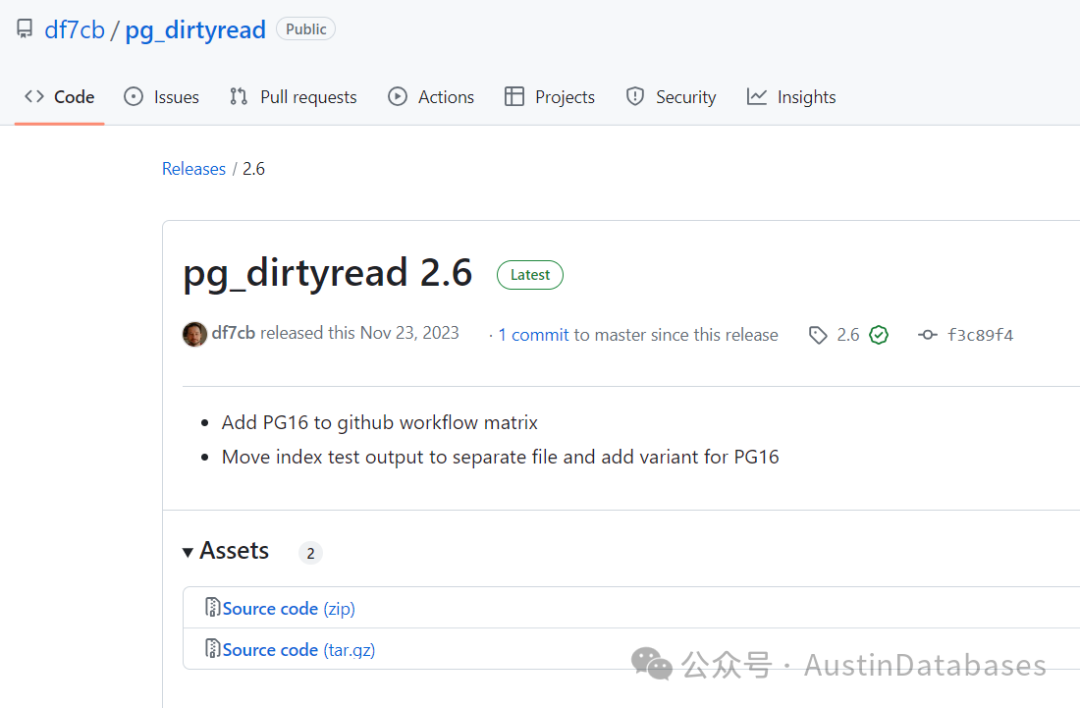1080x708 pixels.
Task: Click the Add PG16 to github workflow note
Action: click(x=380, y=422)
